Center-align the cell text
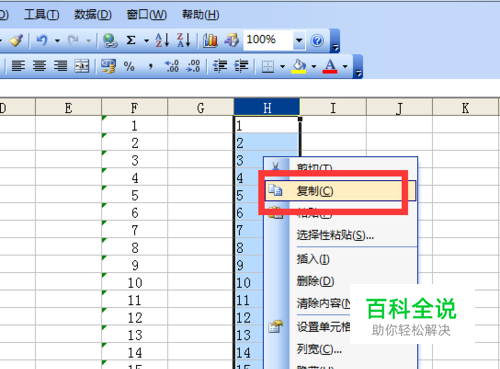This screenshot has width=500, height=369. [39, 66]
